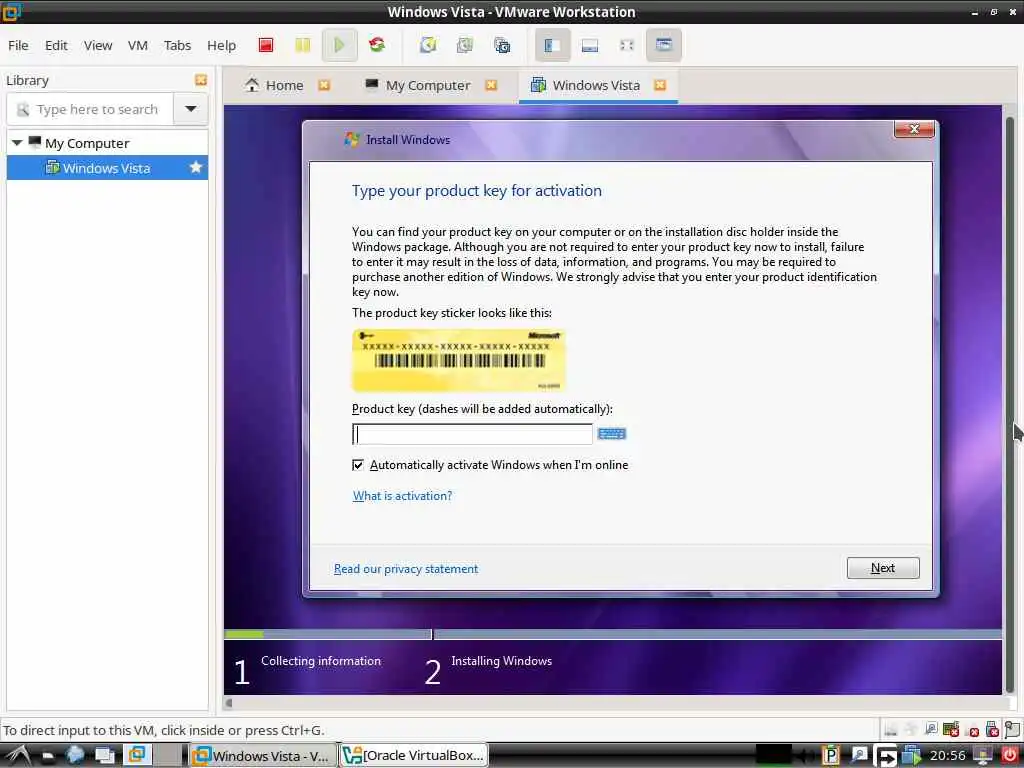This screenshot has width=1024, height=768.
Task: Click the magnifier search tray icon
Action: tap(859, 756)
